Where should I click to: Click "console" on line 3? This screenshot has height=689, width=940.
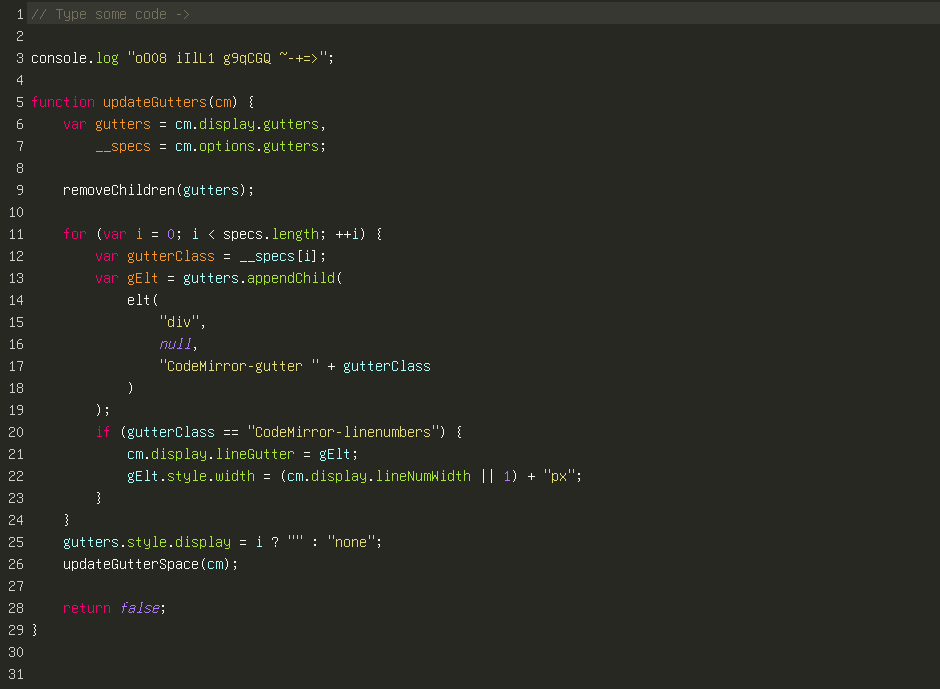[59, 58]
